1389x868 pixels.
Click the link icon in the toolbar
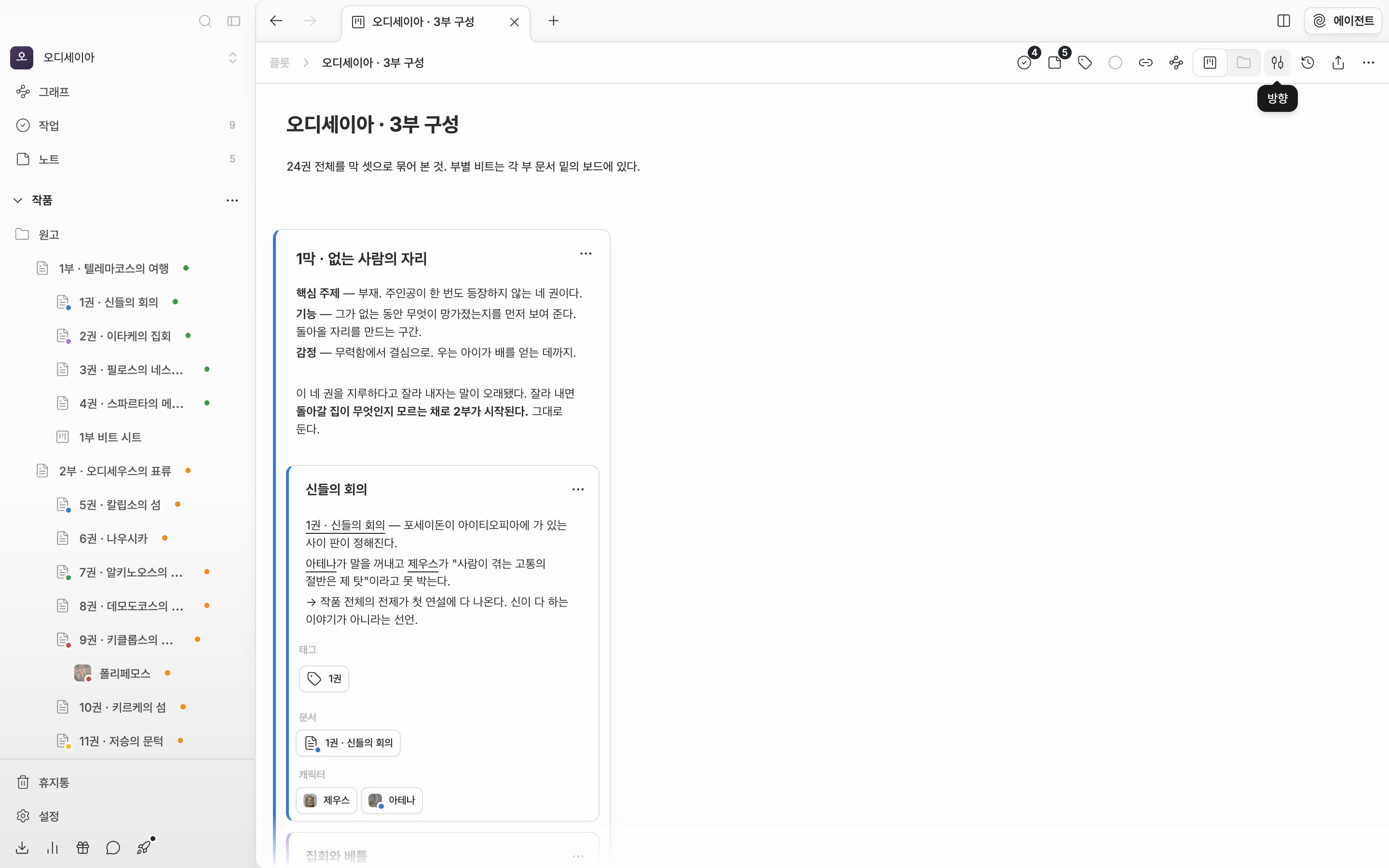(1145, 63)
